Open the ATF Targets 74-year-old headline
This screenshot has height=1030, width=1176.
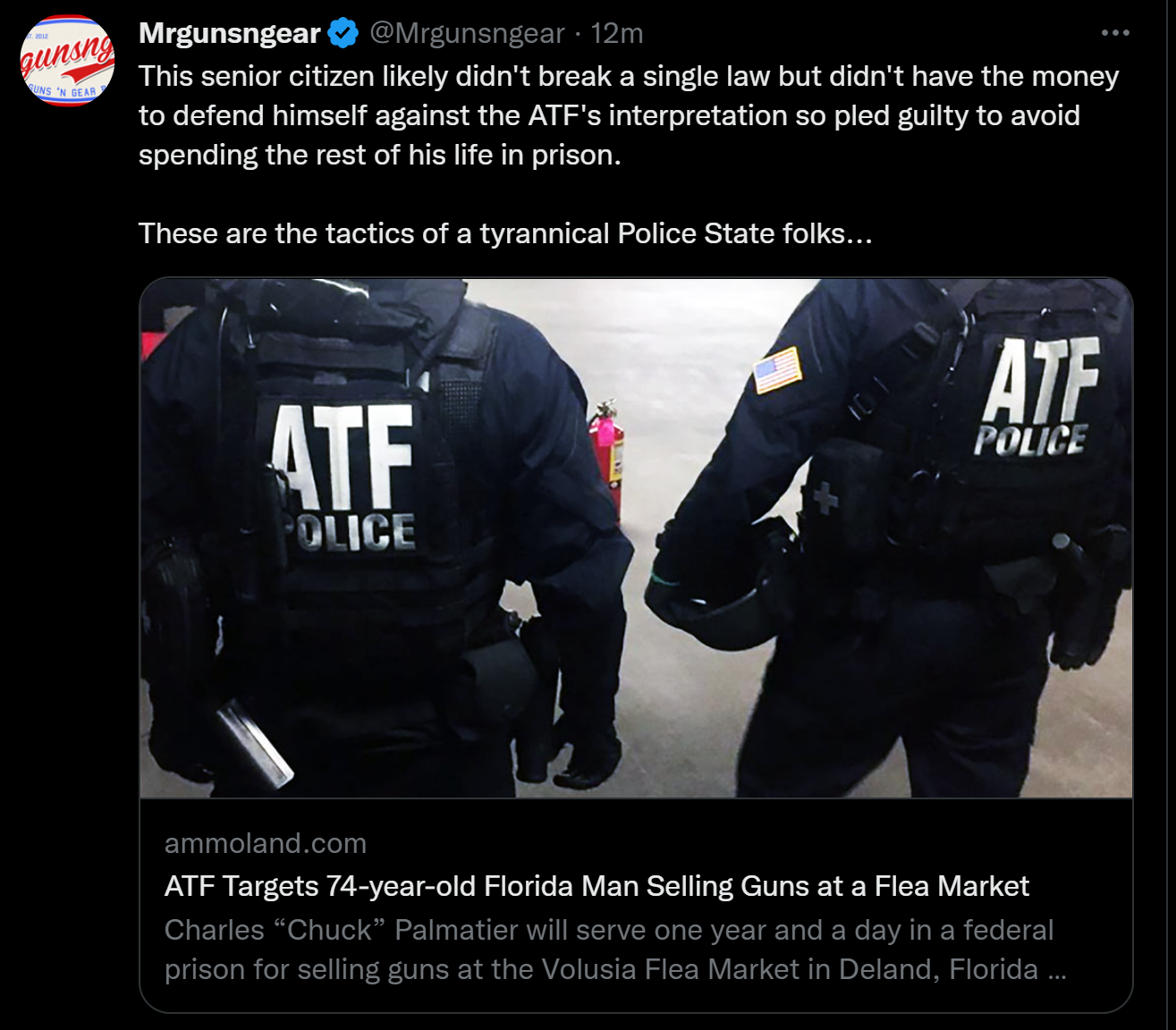tap(596, 886)
